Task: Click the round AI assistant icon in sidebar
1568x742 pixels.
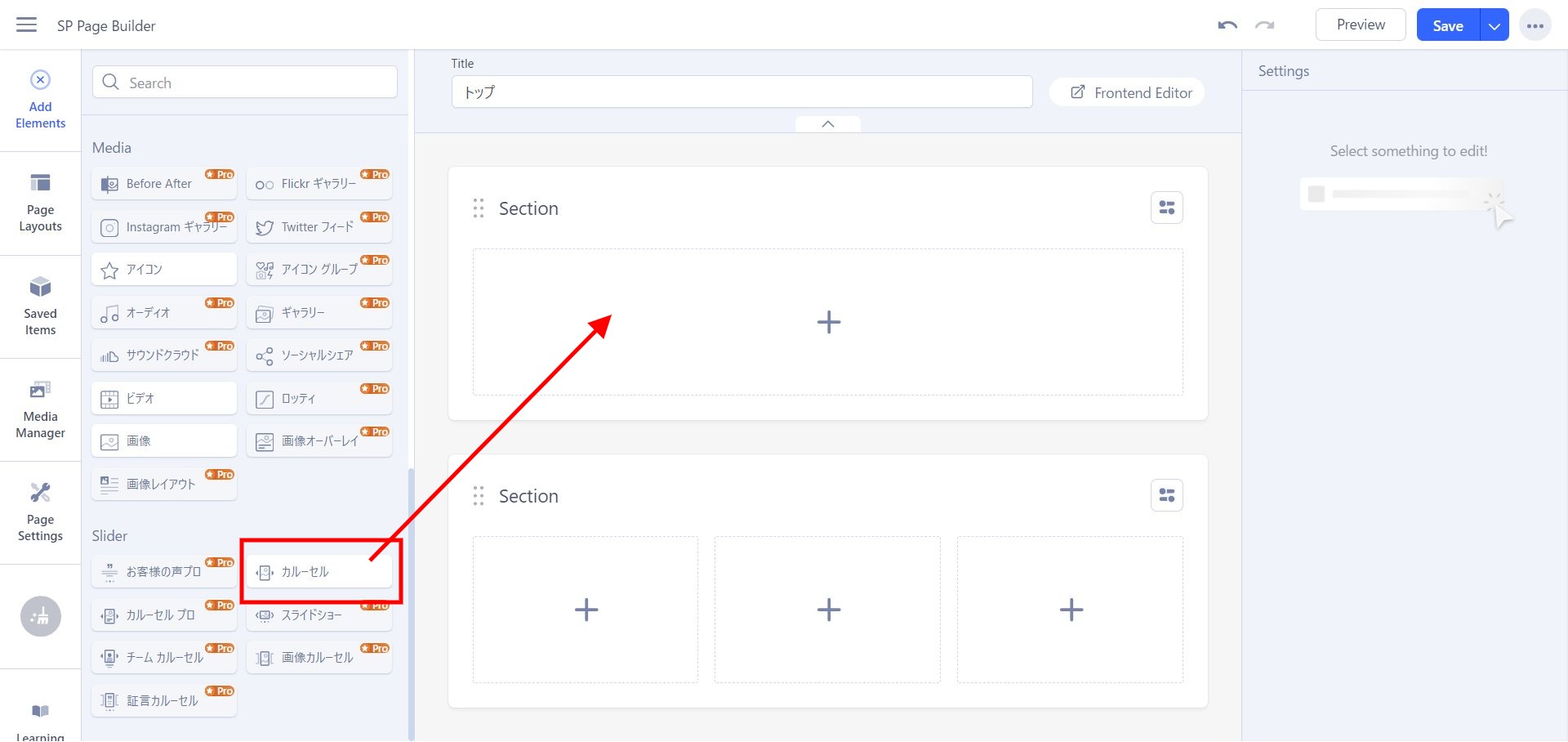Action: pos(40,616)
